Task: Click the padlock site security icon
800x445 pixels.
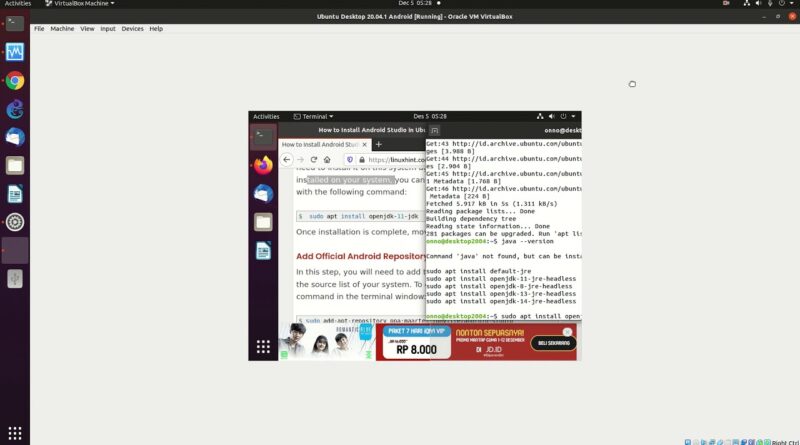Action: (362, 160)
